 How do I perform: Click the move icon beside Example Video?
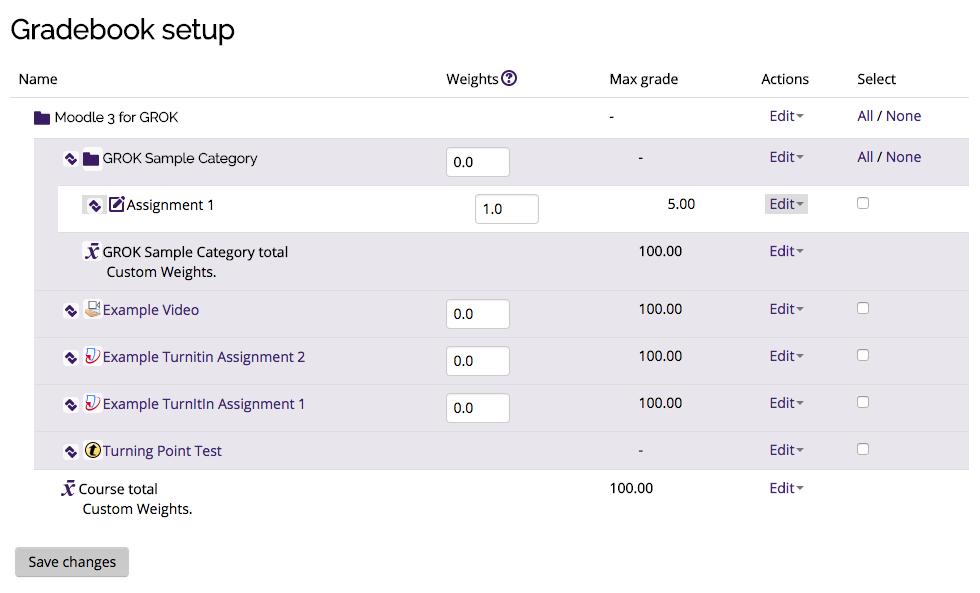(x=71, y=311)
